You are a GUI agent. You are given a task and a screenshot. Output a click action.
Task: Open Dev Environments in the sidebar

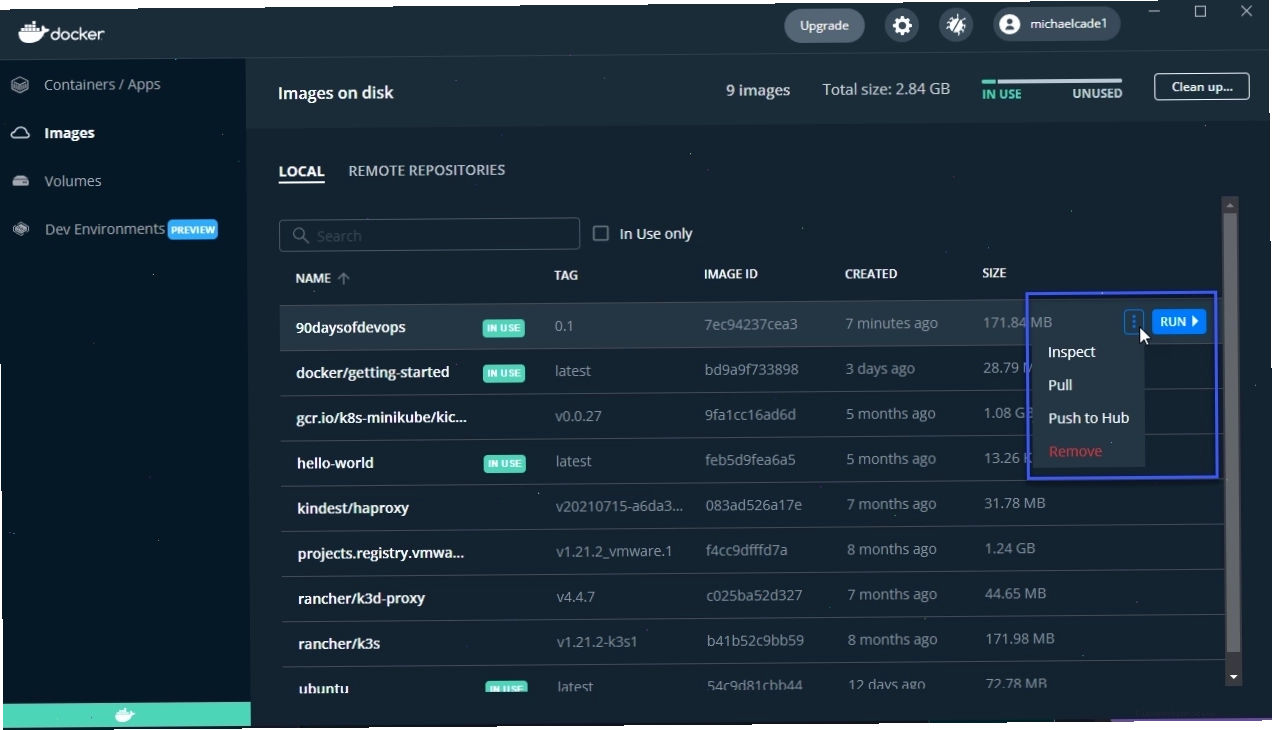point(105,229)
